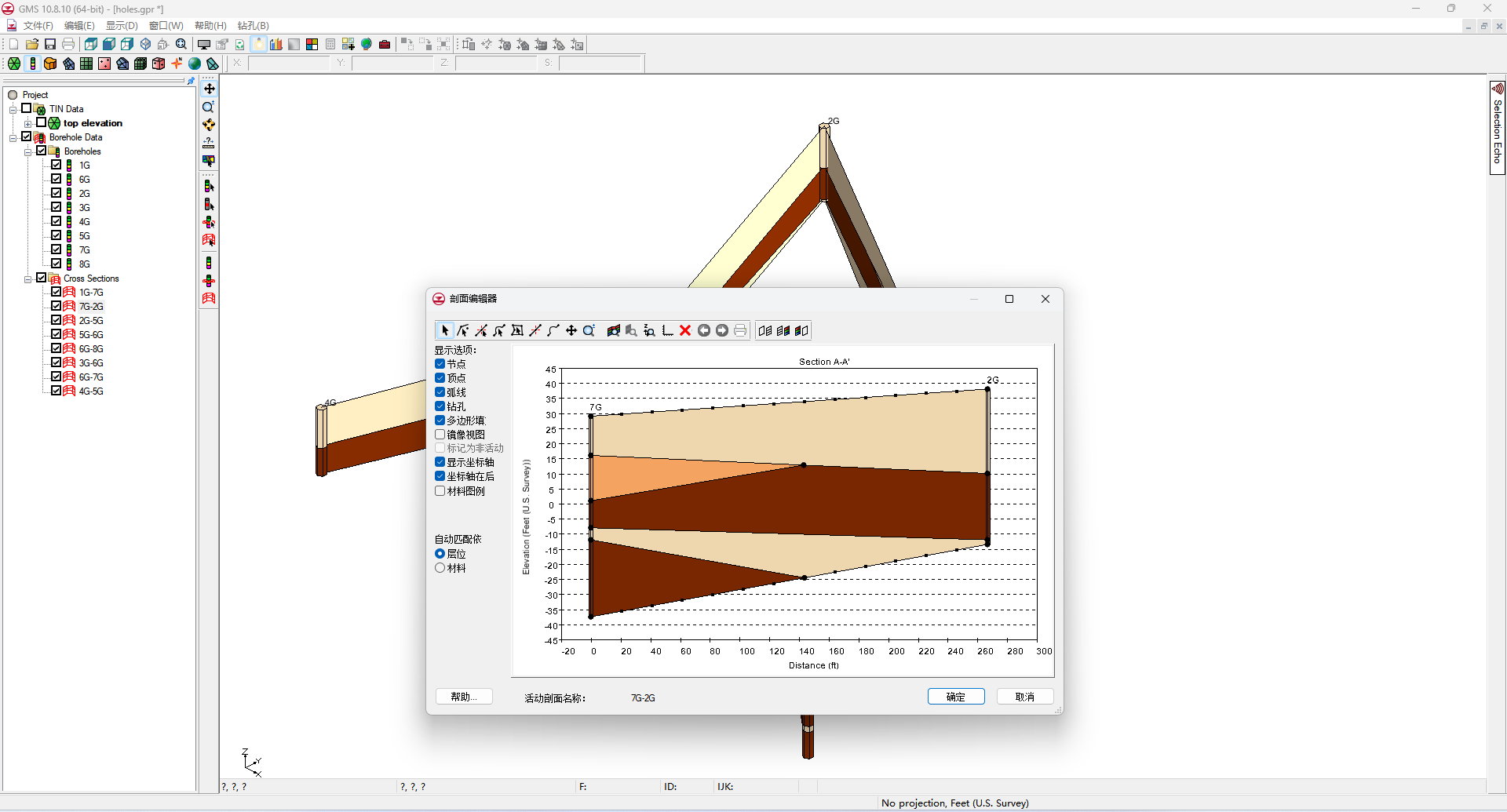Select the TIN module icon
This screenshot has width=1507, height=812.
(x=14, y=64)
